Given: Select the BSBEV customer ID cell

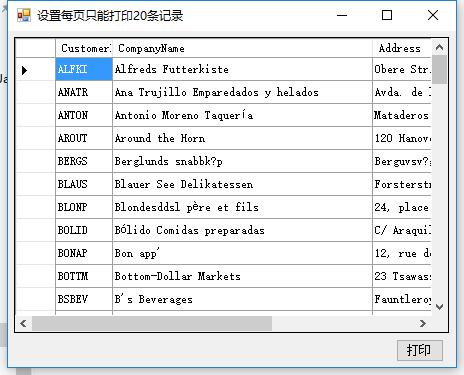Looking at the screenshot, I should [84, 299].
